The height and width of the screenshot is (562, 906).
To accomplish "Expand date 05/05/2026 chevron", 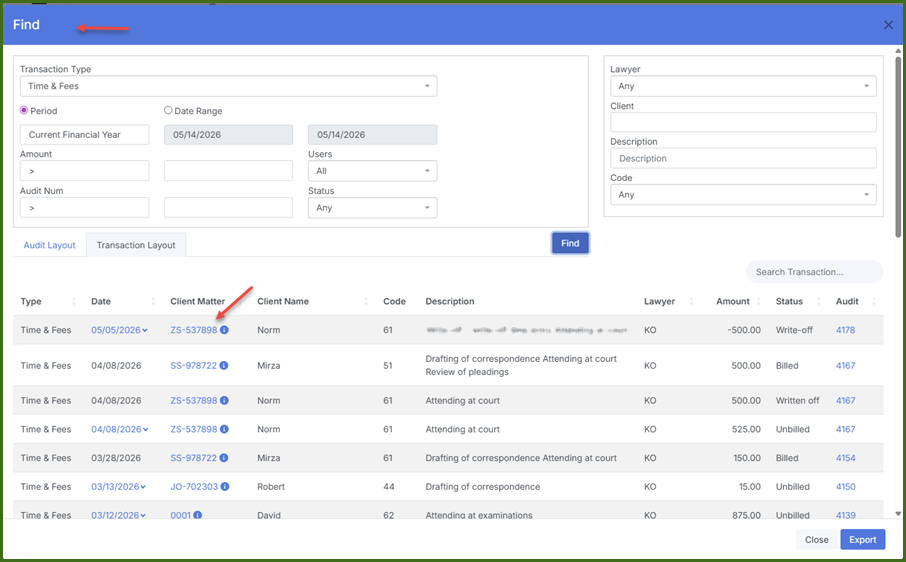I will pos(145,330).
